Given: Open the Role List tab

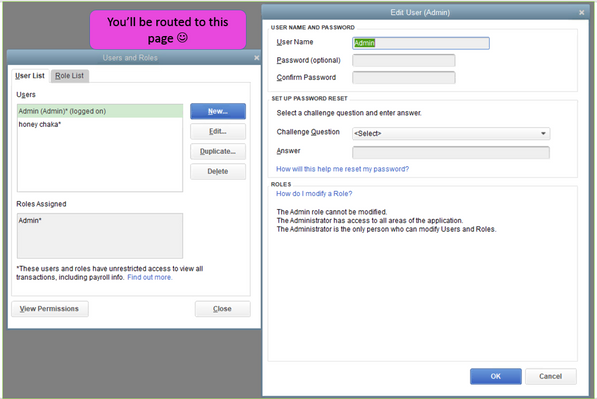Looking at the screenshot, I should [70, 76].
